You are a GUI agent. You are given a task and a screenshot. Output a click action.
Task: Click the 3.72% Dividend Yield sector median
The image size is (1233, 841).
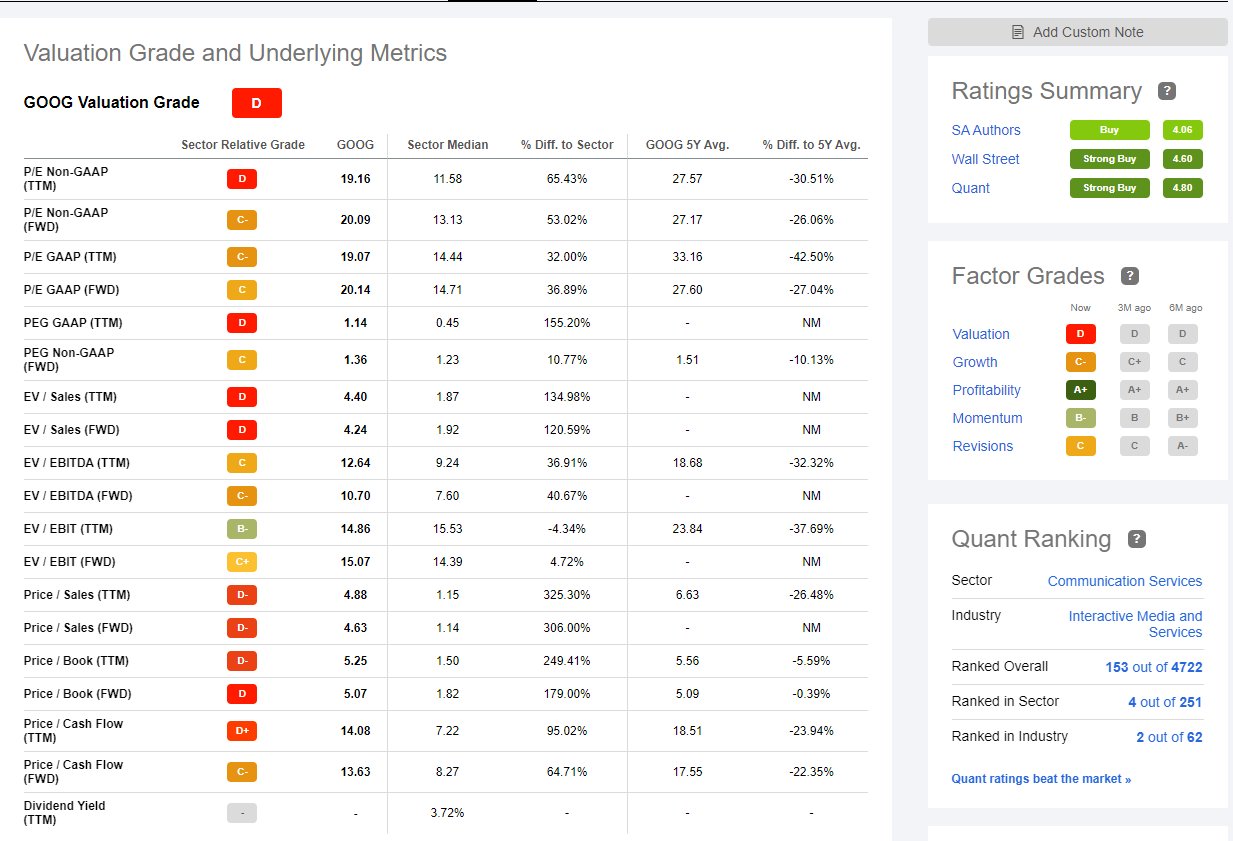pos(447,813)
